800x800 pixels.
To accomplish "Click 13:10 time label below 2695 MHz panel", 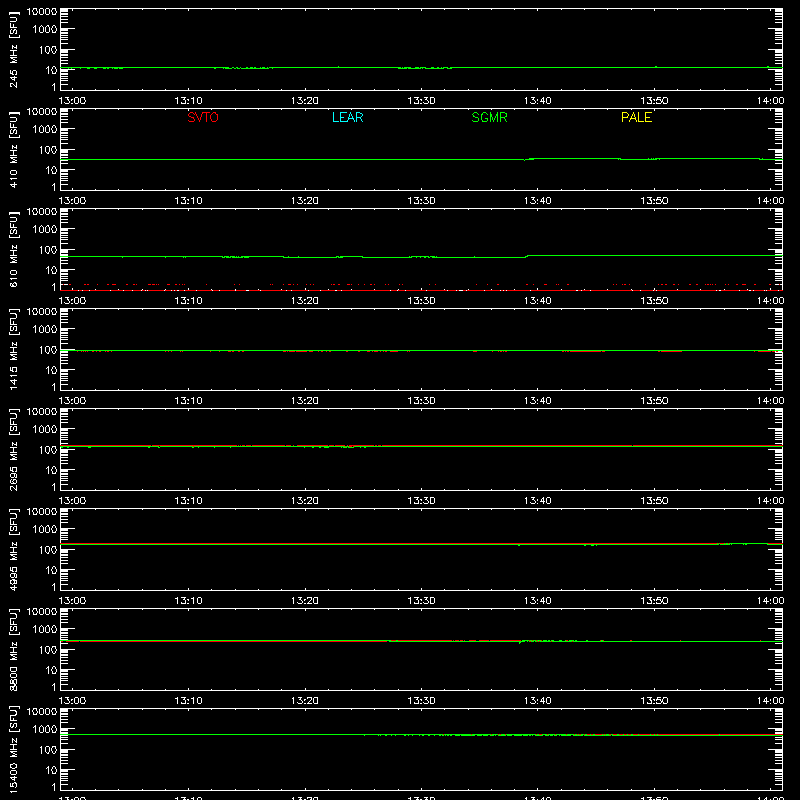I will tap(188, 501).
